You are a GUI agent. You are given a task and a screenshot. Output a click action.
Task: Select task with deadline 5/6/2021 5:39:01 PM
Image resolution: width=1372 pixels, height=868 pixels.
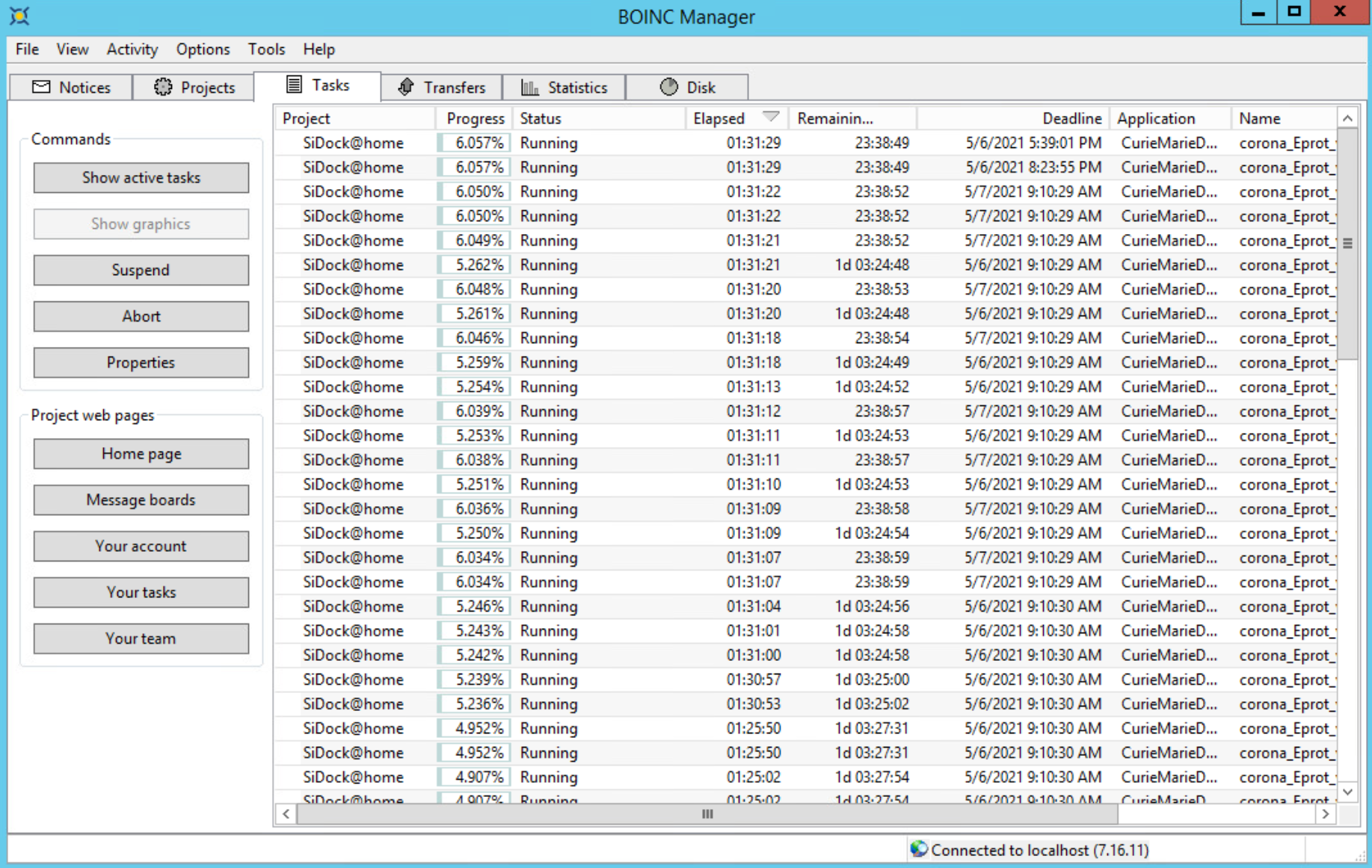[x=806, y=143]
